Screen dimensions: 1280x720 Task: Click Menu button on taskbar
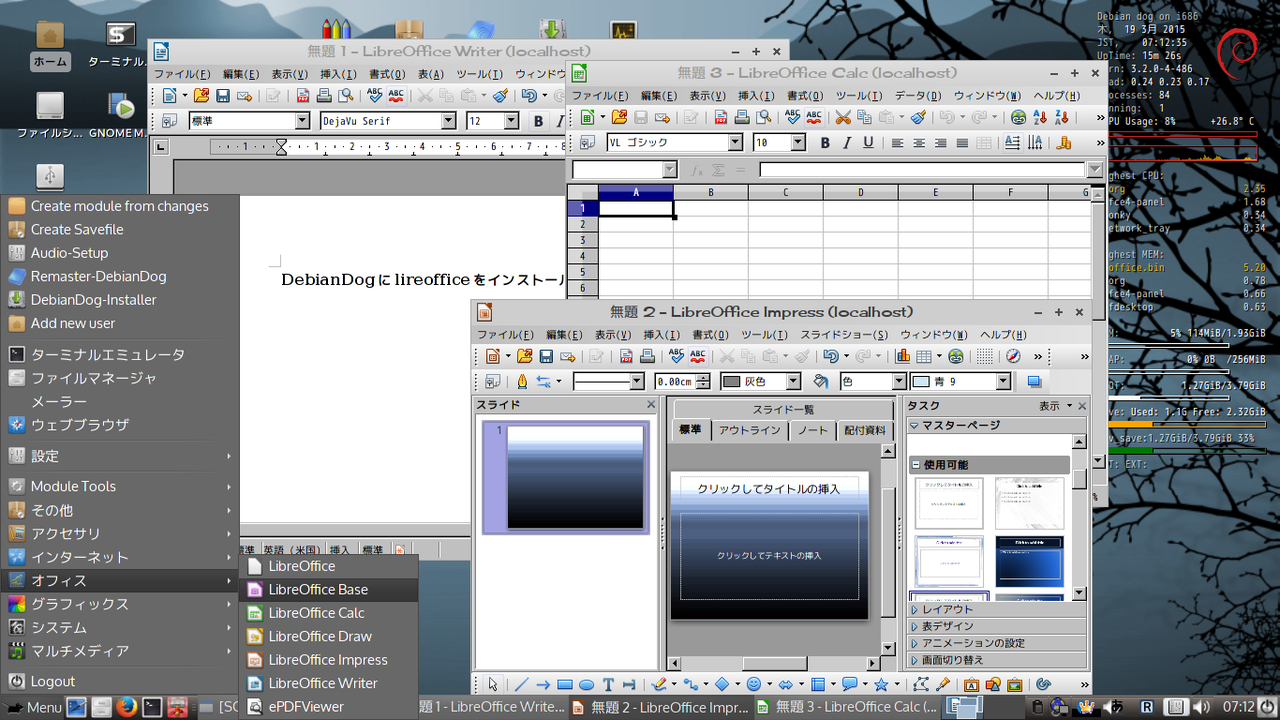[34, 707]
